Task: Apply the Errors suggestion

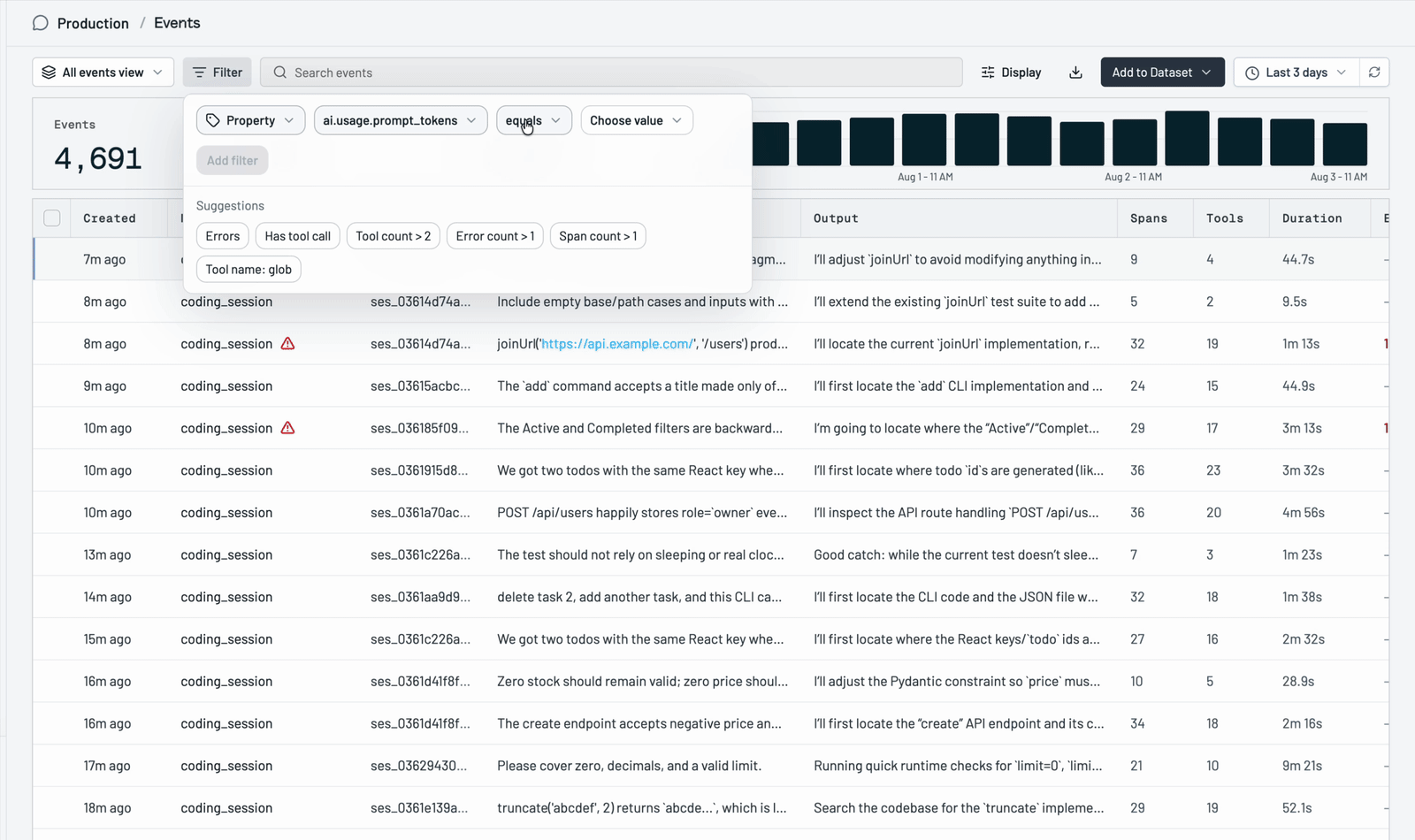Action: [x=223, y=236]
